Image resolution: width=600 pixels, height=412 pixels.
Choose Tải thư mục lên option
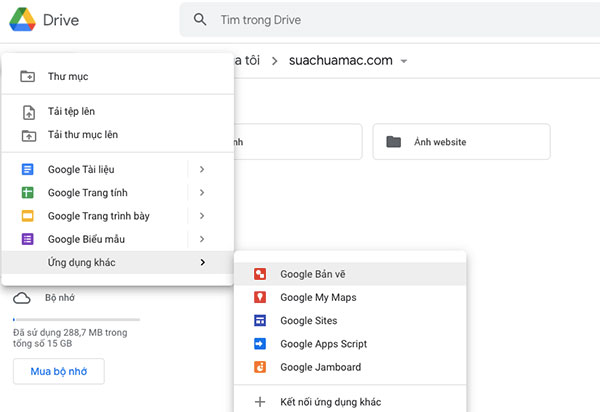[x=117, y=135]
